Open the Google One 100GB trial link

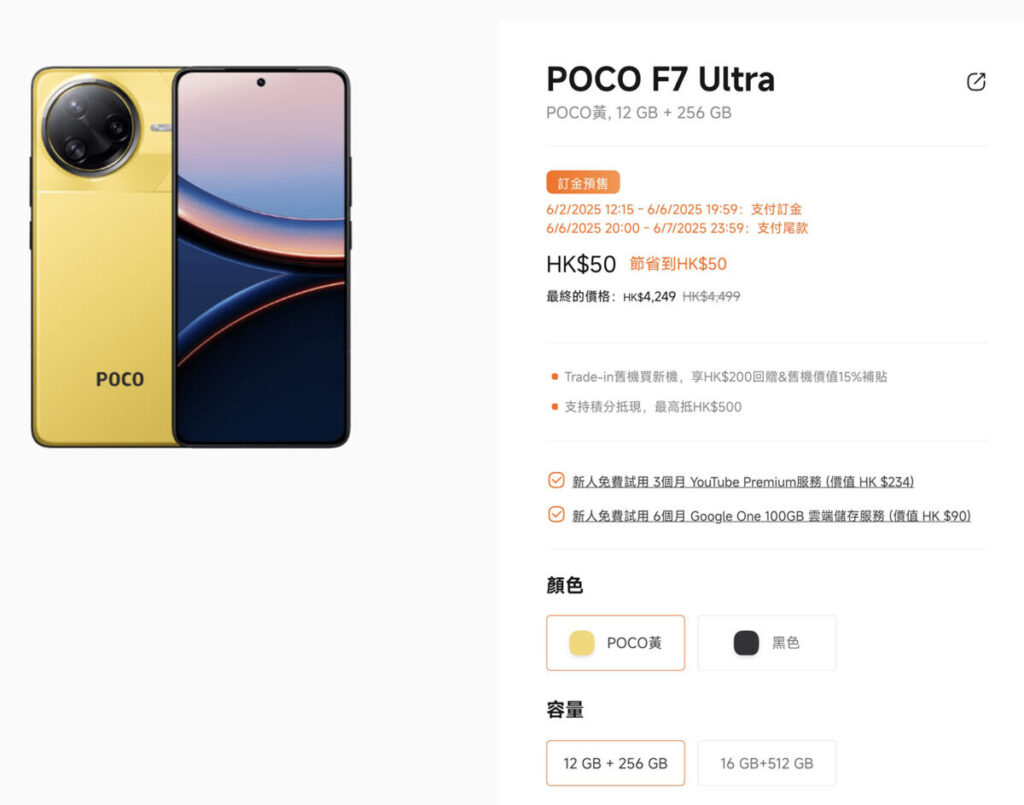click(771, 516)
